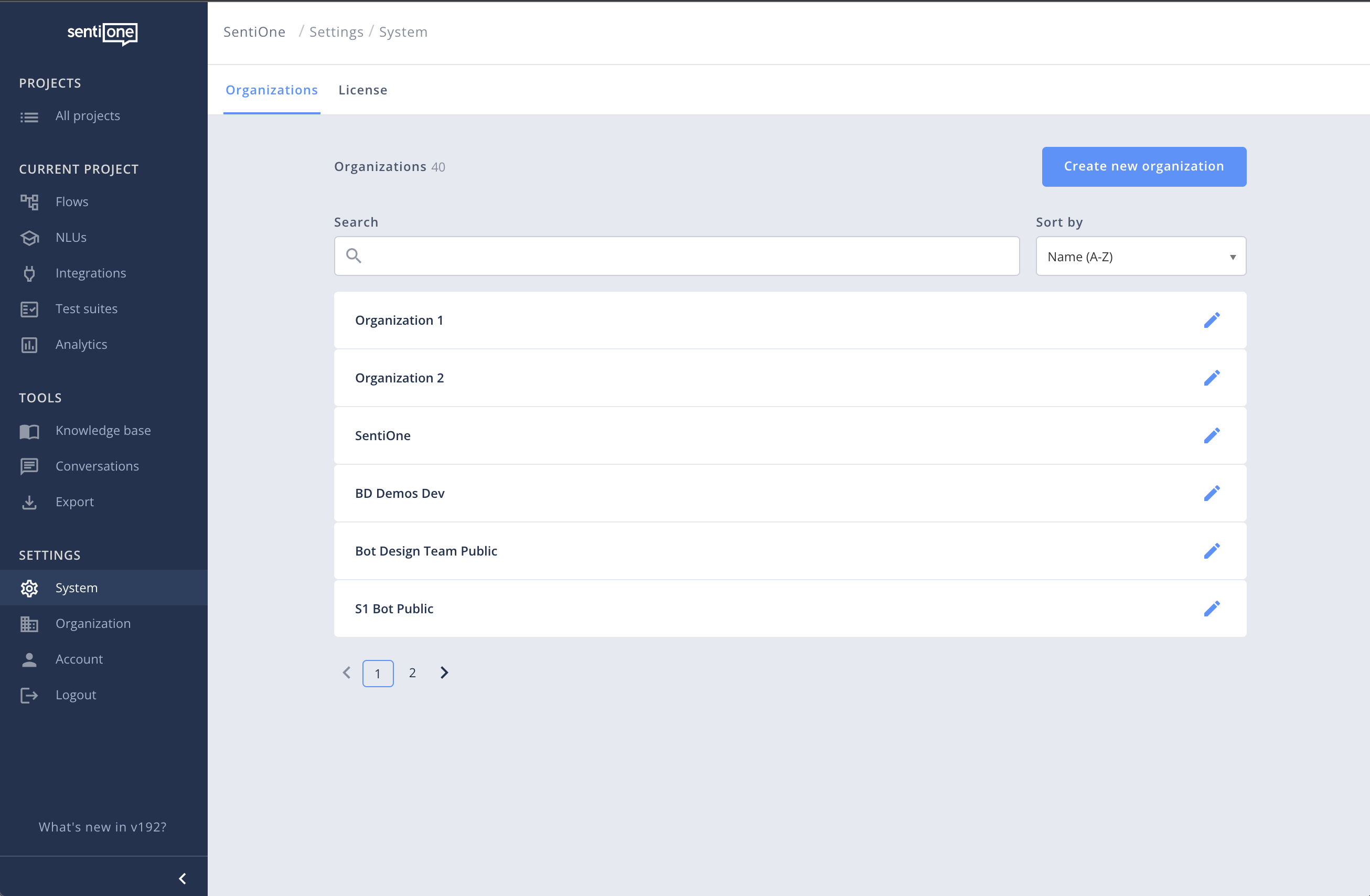Click the pencil edit icon for Organization 1
Screen dimensions: 1370x896
point(1211,320)
